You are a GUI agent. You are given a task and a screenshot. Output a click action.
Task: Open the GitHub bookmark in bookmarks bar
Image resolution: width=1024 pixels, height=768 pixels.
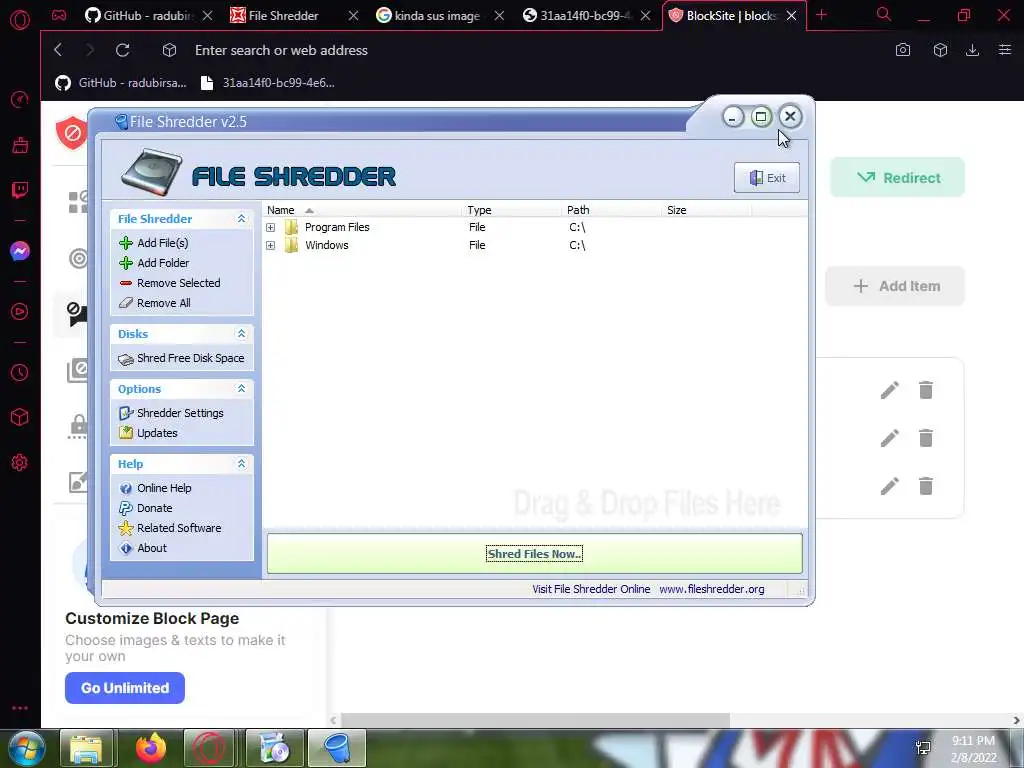tap(121, 83)
